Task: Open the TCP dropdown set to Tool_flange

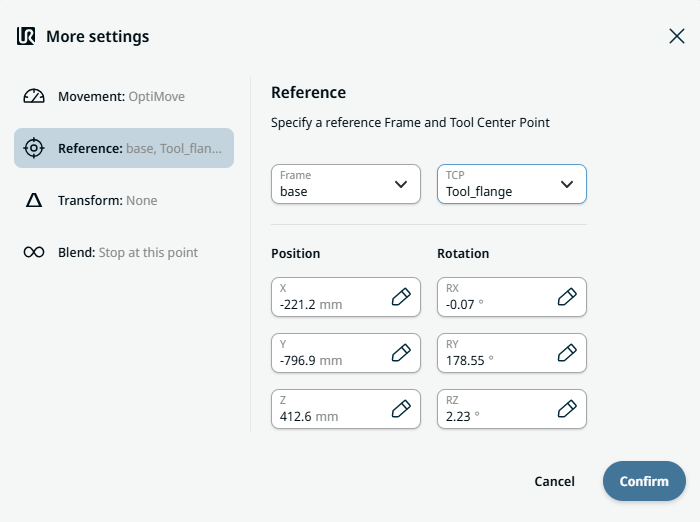Action: 511,184
